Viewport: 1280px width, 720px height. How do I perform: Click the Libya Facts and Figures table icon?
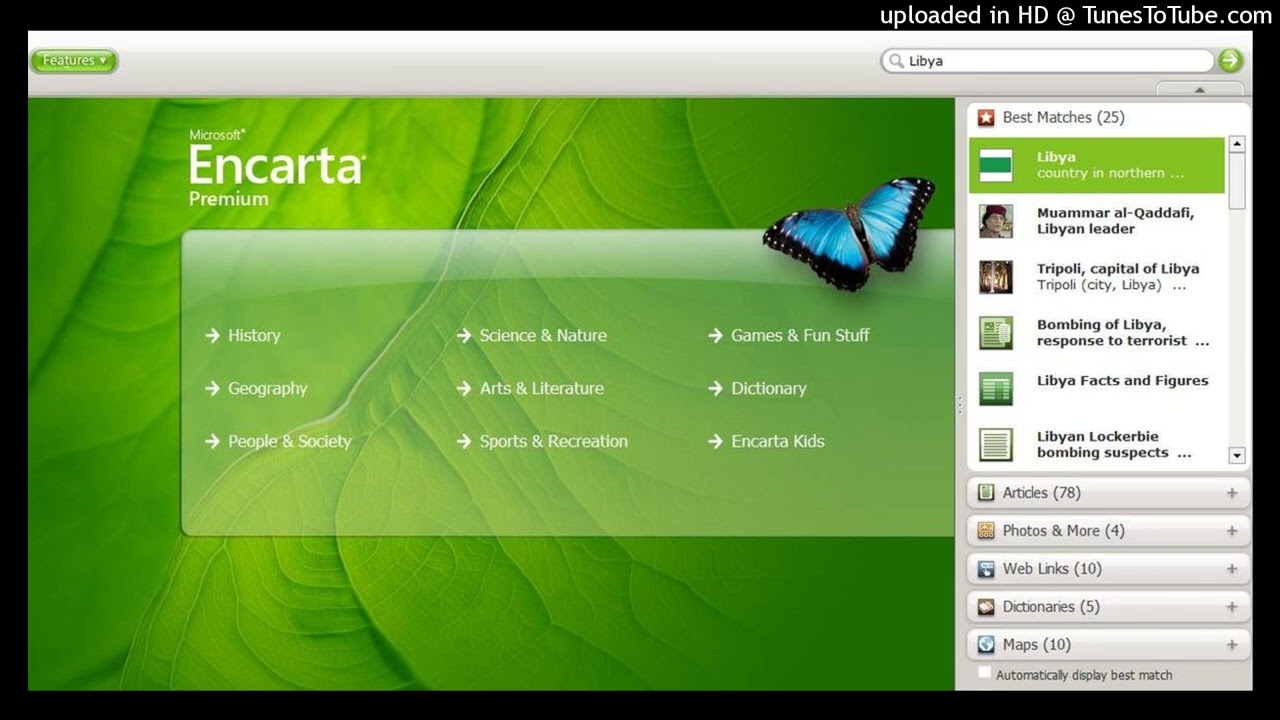[996, 389]
